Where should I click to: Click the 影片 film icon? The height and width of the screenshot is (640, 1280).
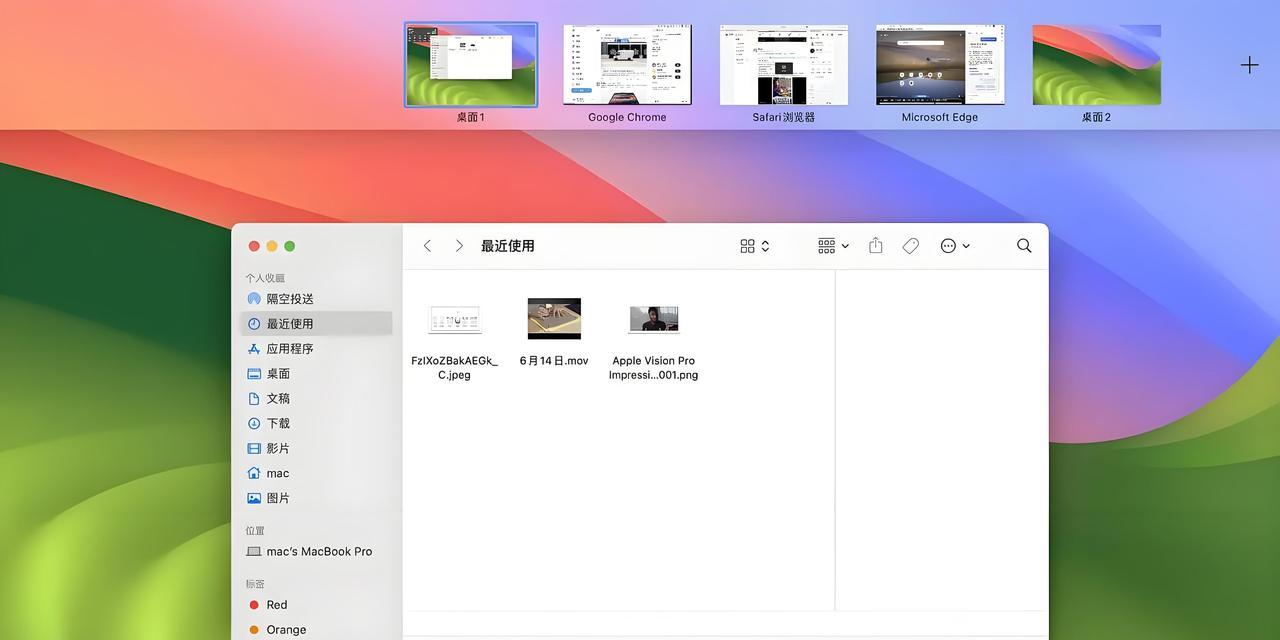(254, 448)
